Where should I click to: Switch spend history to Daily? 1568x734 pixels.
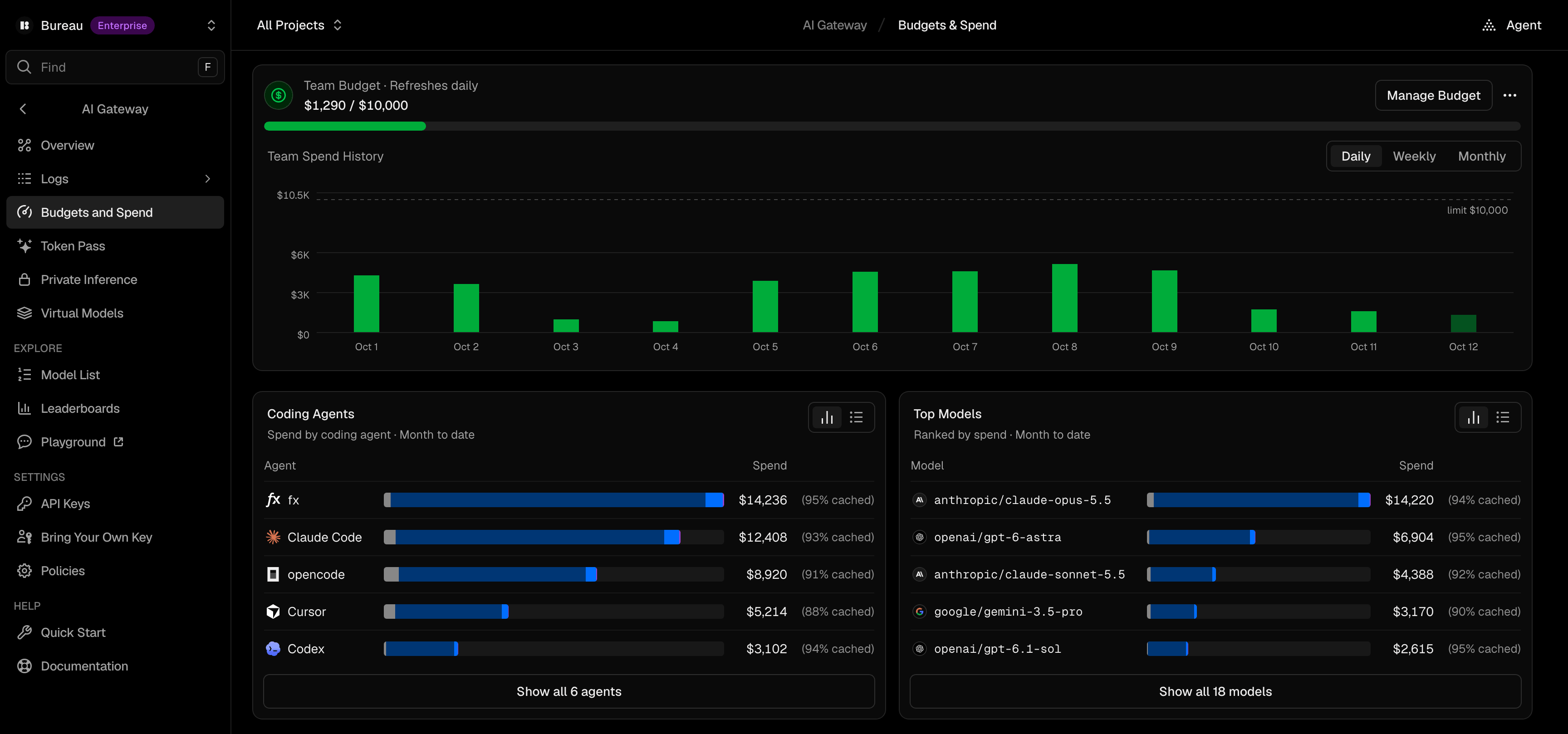tap(1356, 157)
